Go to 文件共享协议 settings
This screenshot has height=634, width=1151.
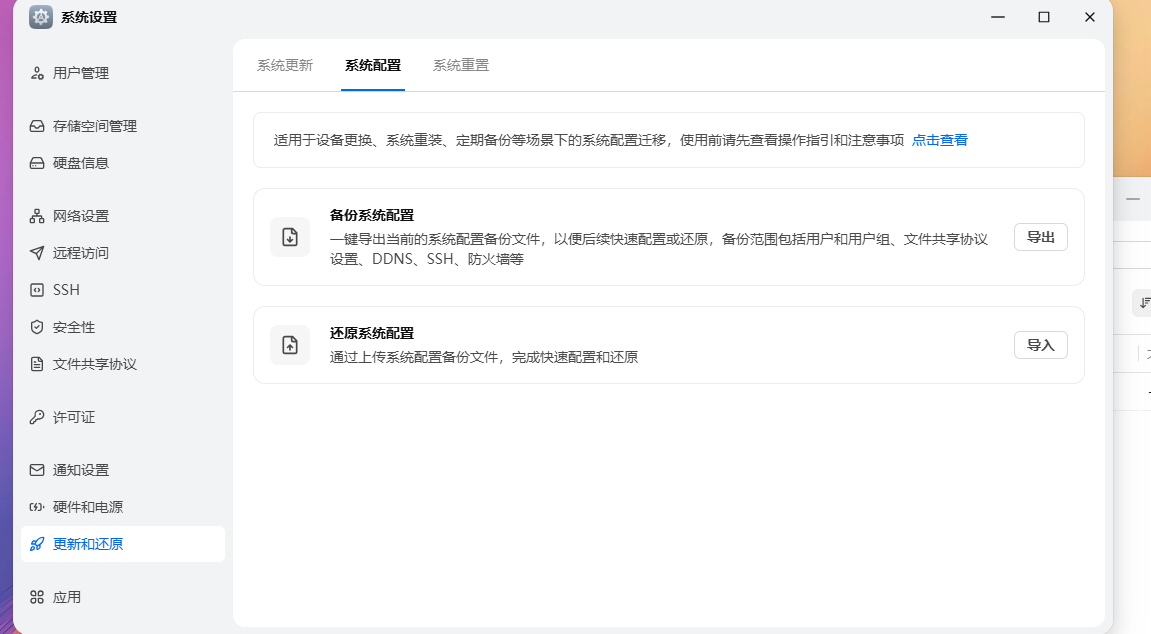click(123, 364)
